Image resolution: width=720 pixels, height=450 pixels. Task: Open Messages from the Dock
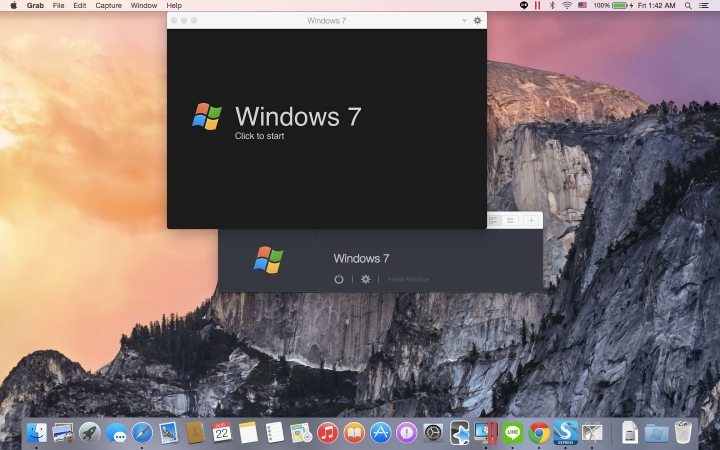pyautogui.click(x=116, y=433)
